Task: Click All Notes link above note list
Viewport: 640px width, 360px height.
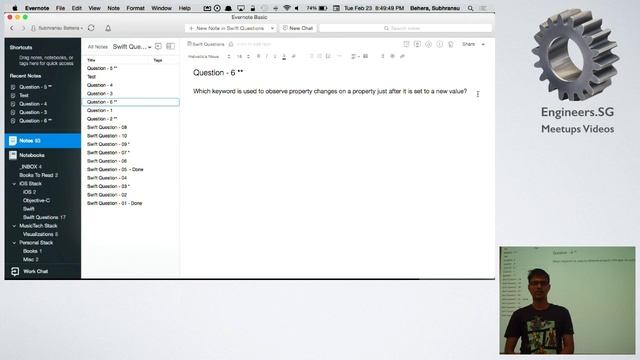Action: [x=98, y=47]
